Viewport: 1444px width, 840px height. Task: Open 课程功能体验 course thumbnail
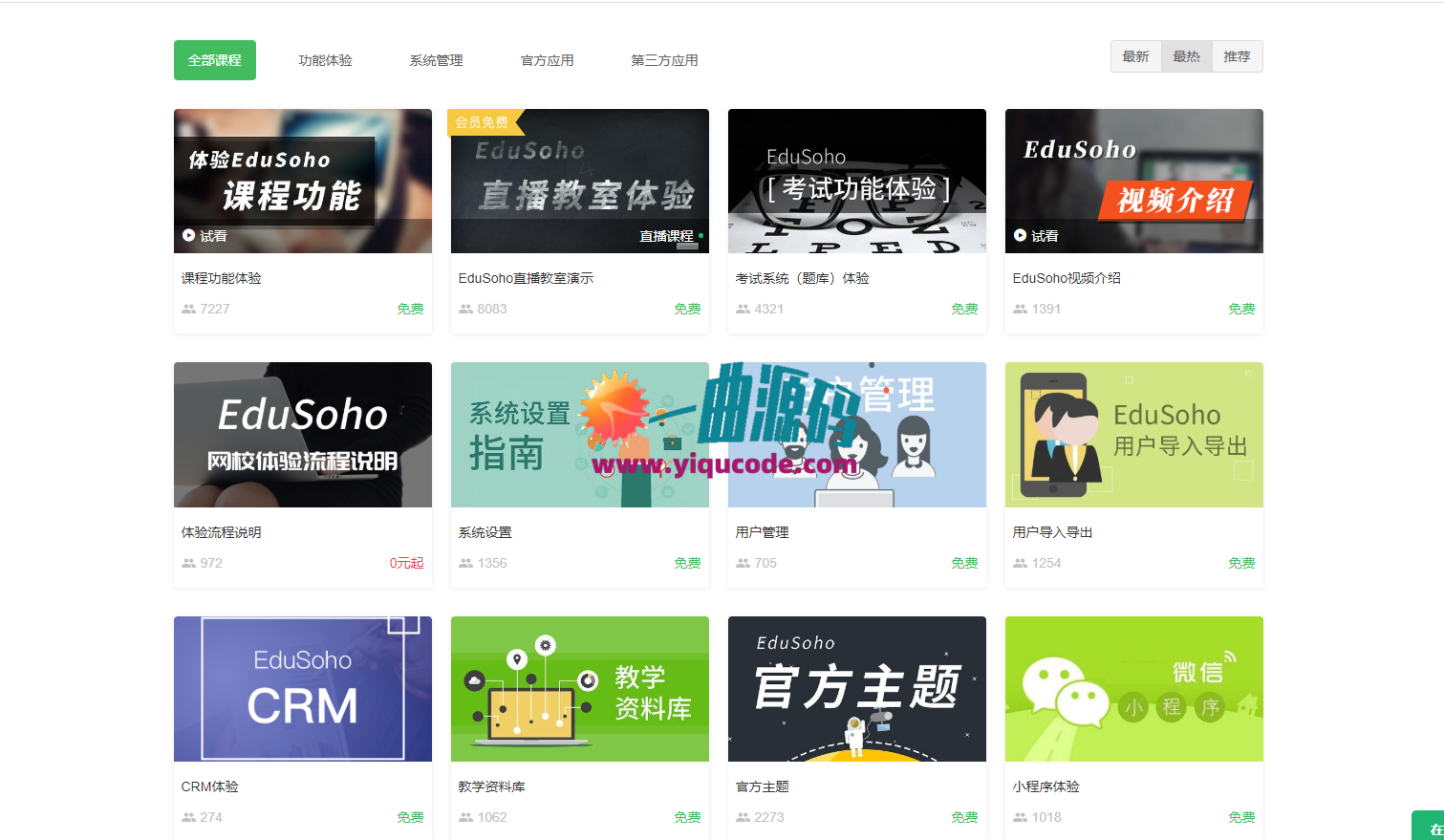point(303,181)
